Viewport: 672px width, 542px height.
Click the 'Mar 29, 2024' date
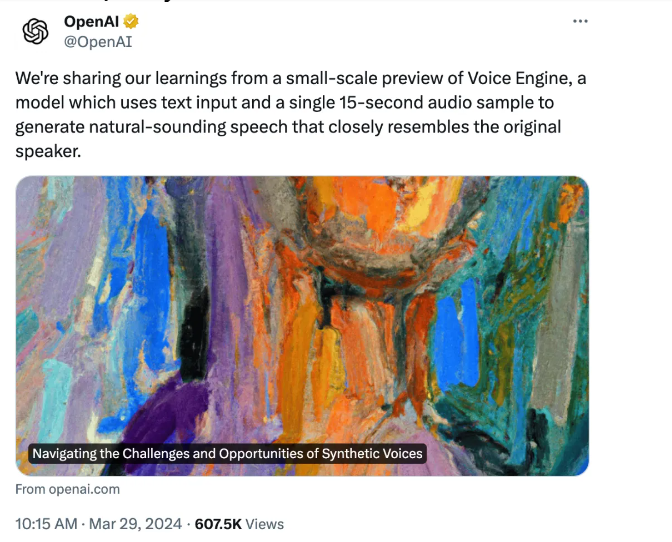pyautogui.click(x=135, y=524)
